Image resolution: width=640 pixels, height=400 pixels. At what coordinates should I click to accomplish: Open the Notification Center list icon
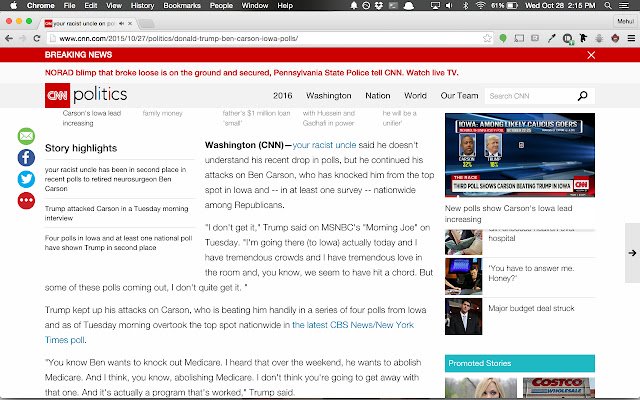coord(624,5)
